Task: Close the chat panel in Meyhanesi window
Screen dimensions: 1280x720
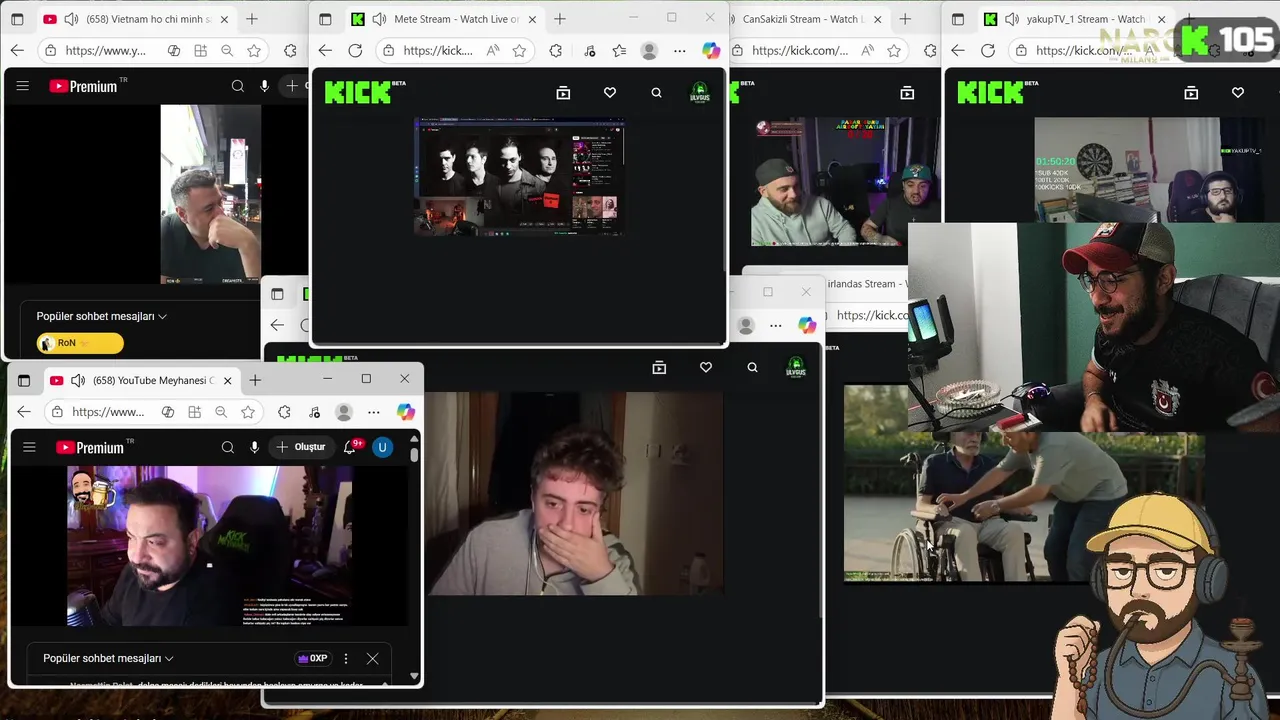Action: click(372, 658)
